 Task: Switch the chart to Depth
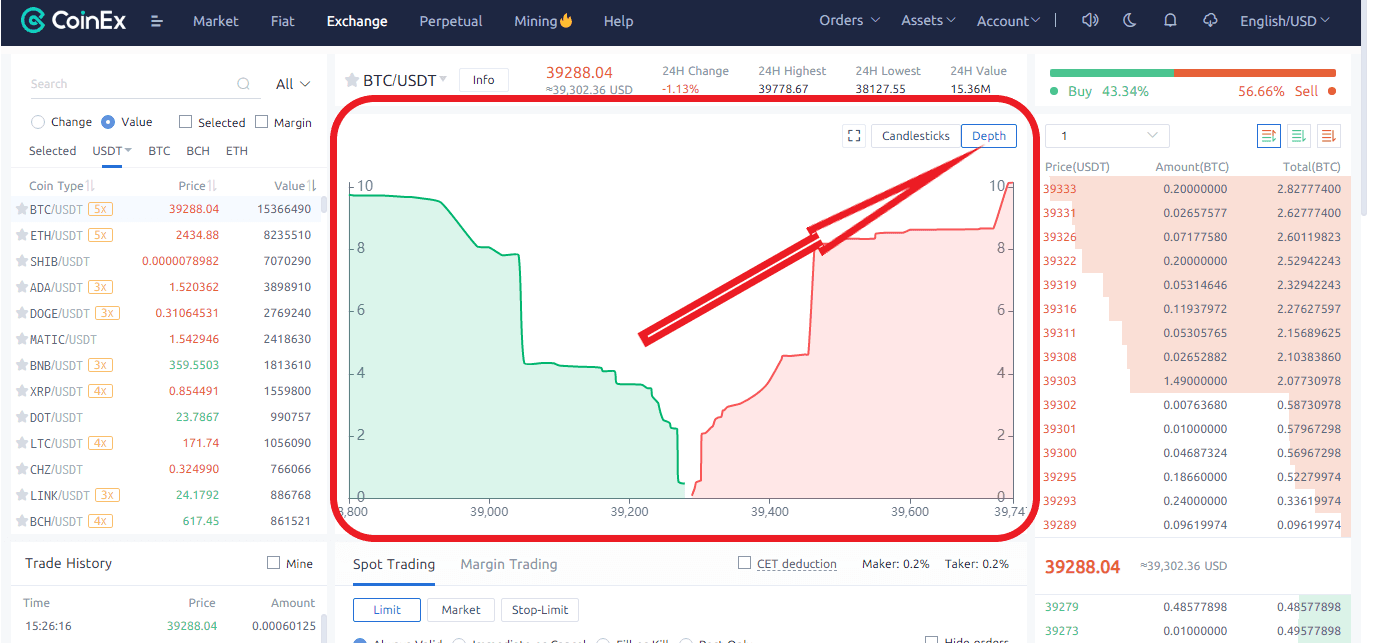(x=989, y=136)
